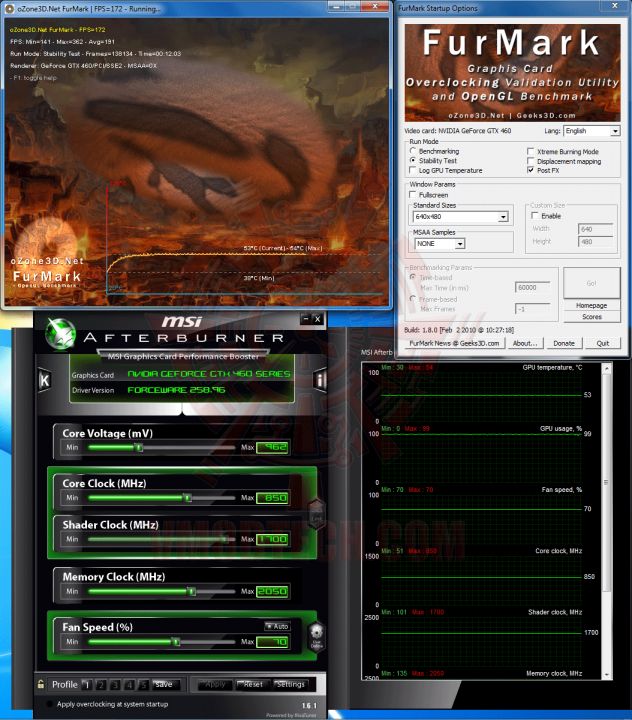Open the Afterburner information i icon
Image resolution: width=632 pixels, height=720 pixels.
(x=320, y=380)
